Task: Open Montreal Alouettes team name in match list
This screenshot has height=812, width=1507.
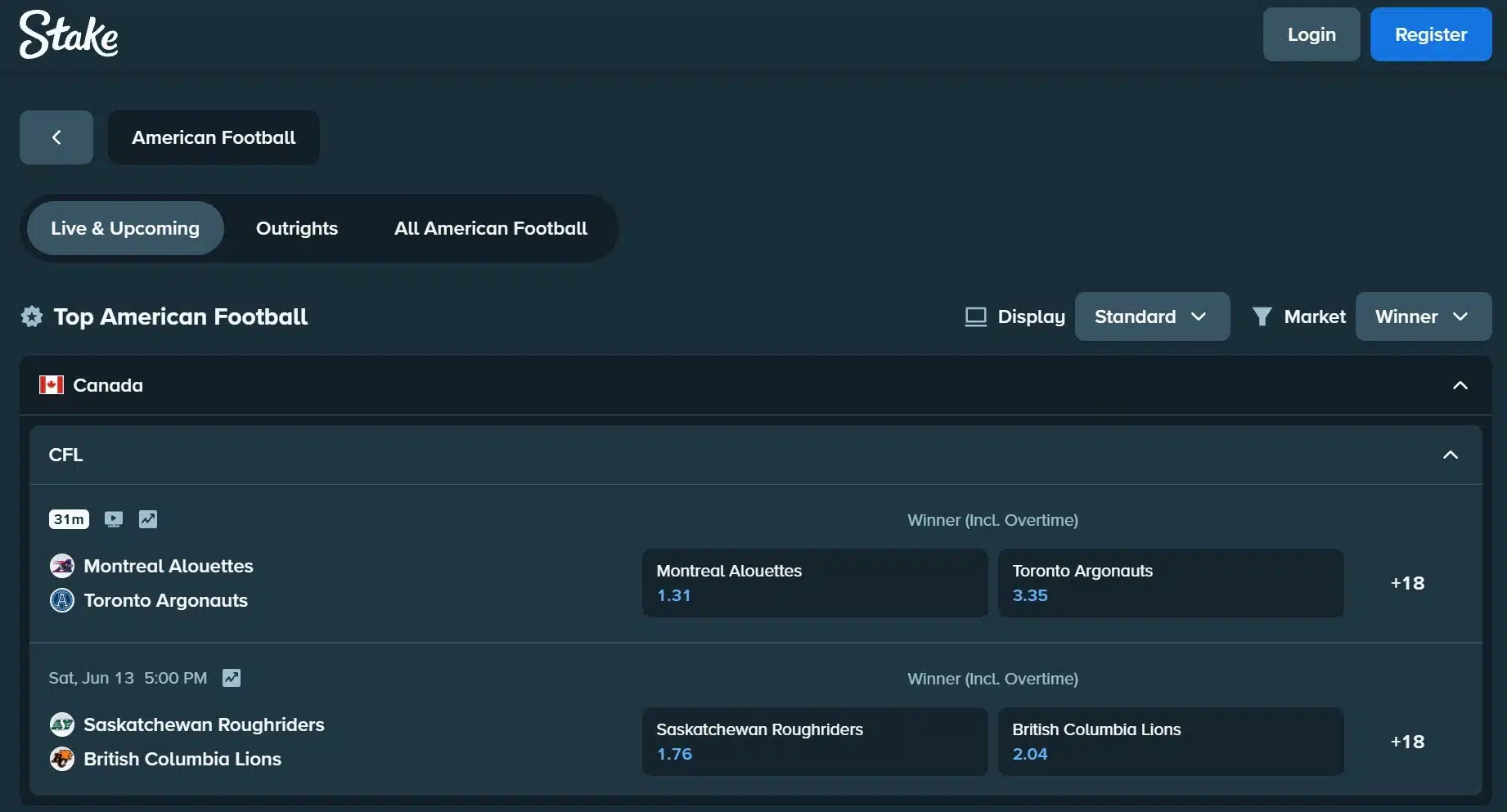Action: tap(169, 566)
